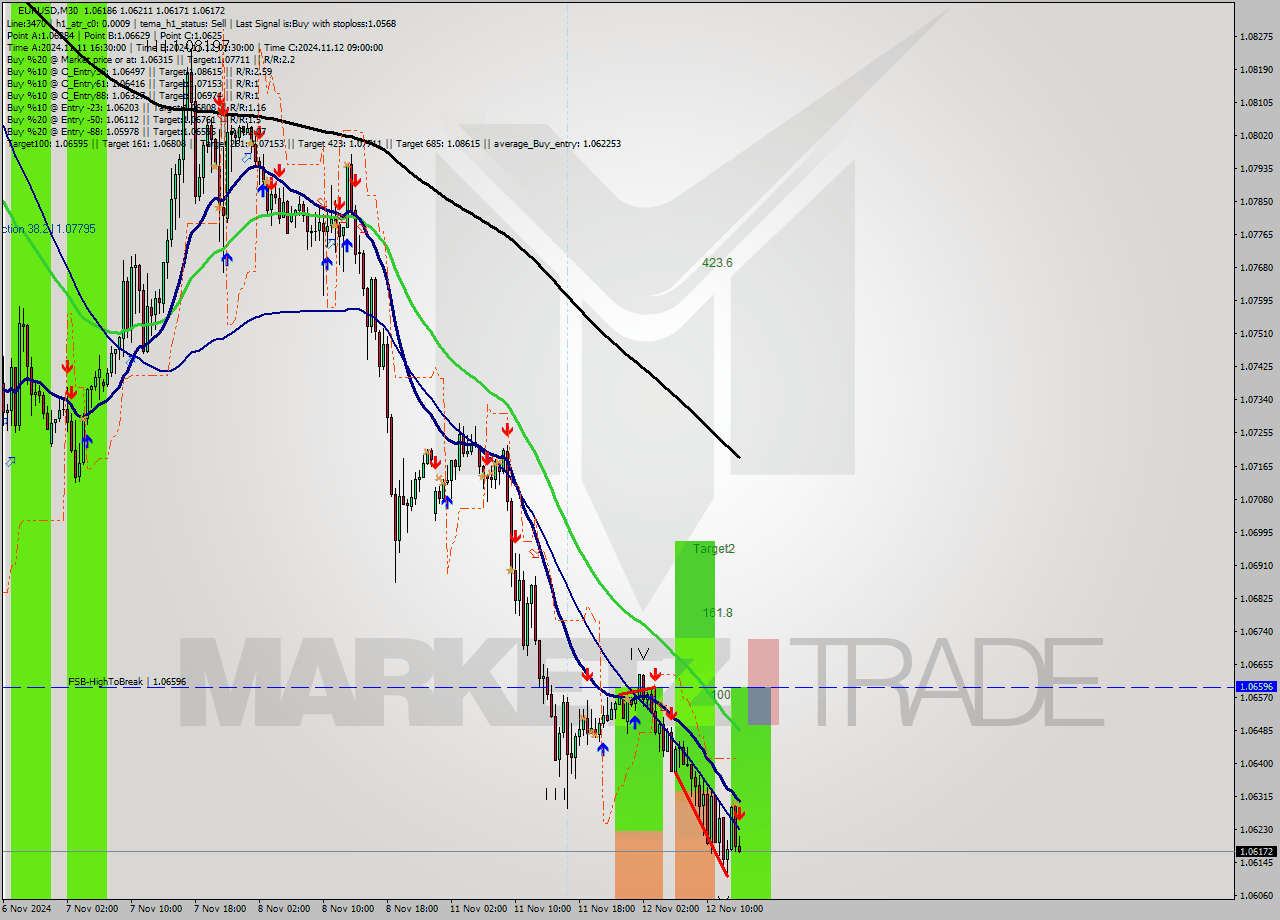Select the 'Last Signal is:Buy with stoploss:1.0568' text
The image size is (1280, 920).
315,23
